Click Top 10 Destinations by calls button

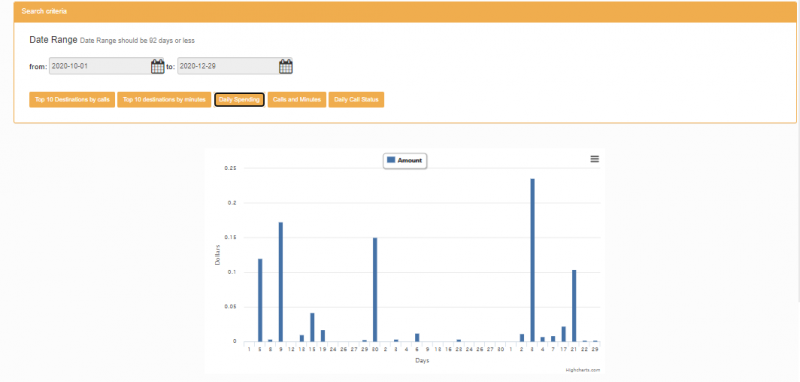tap(72, 100)
